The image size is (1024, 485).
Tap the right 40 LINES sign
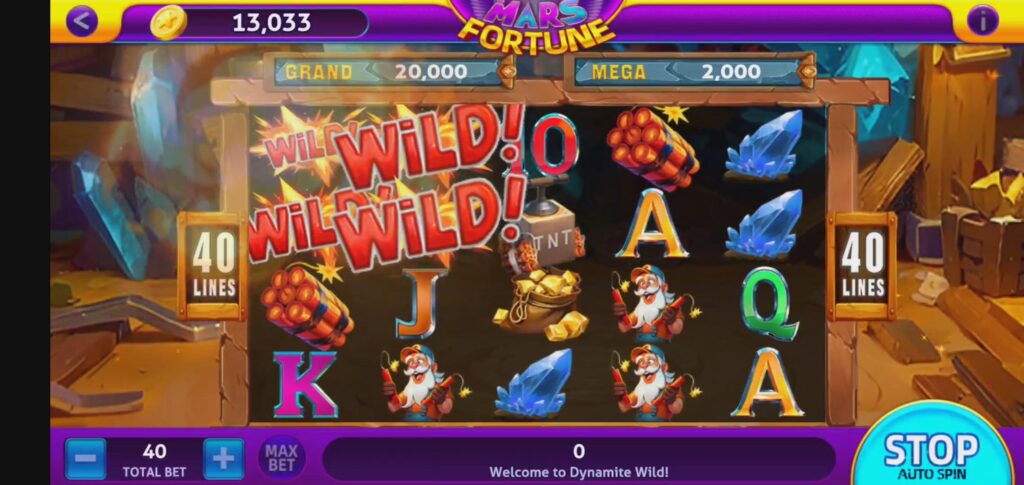862,266
